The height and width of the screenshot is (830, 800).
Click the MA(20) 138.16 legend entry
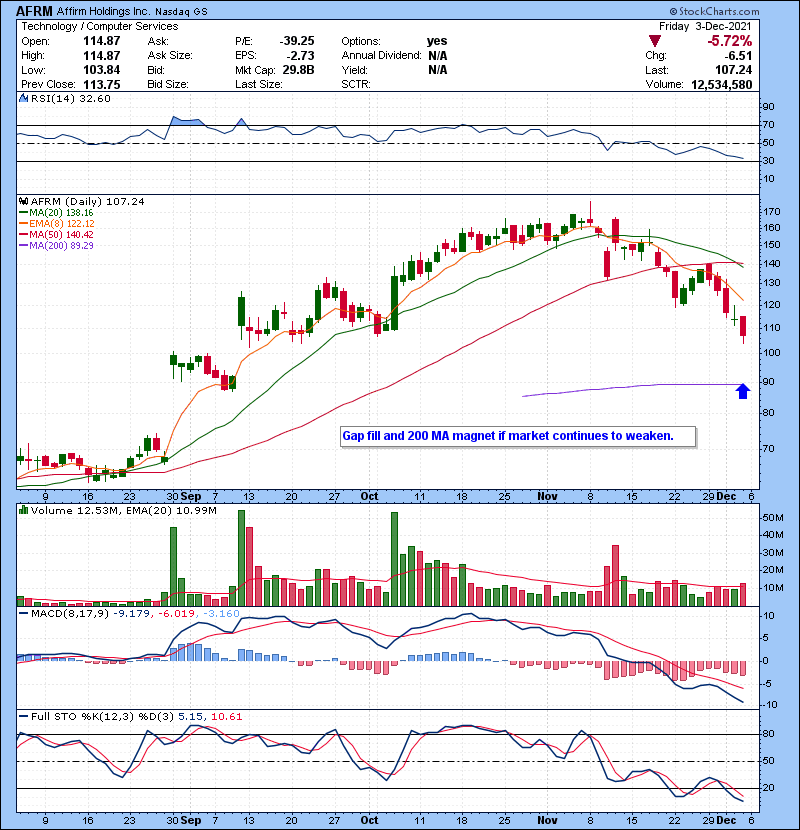click(x=56, y=213)
